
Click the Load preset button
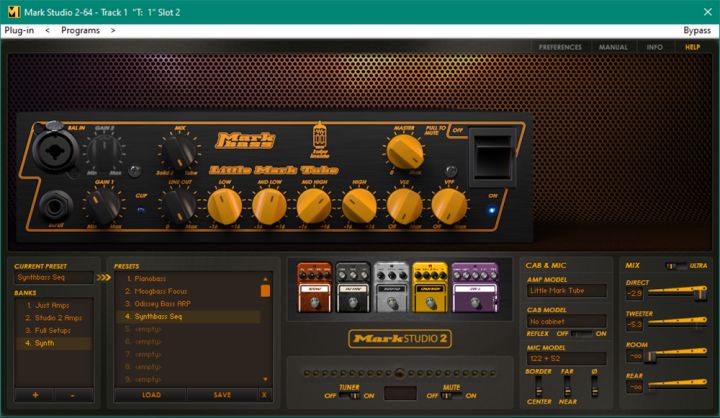[x=151, y=395]
